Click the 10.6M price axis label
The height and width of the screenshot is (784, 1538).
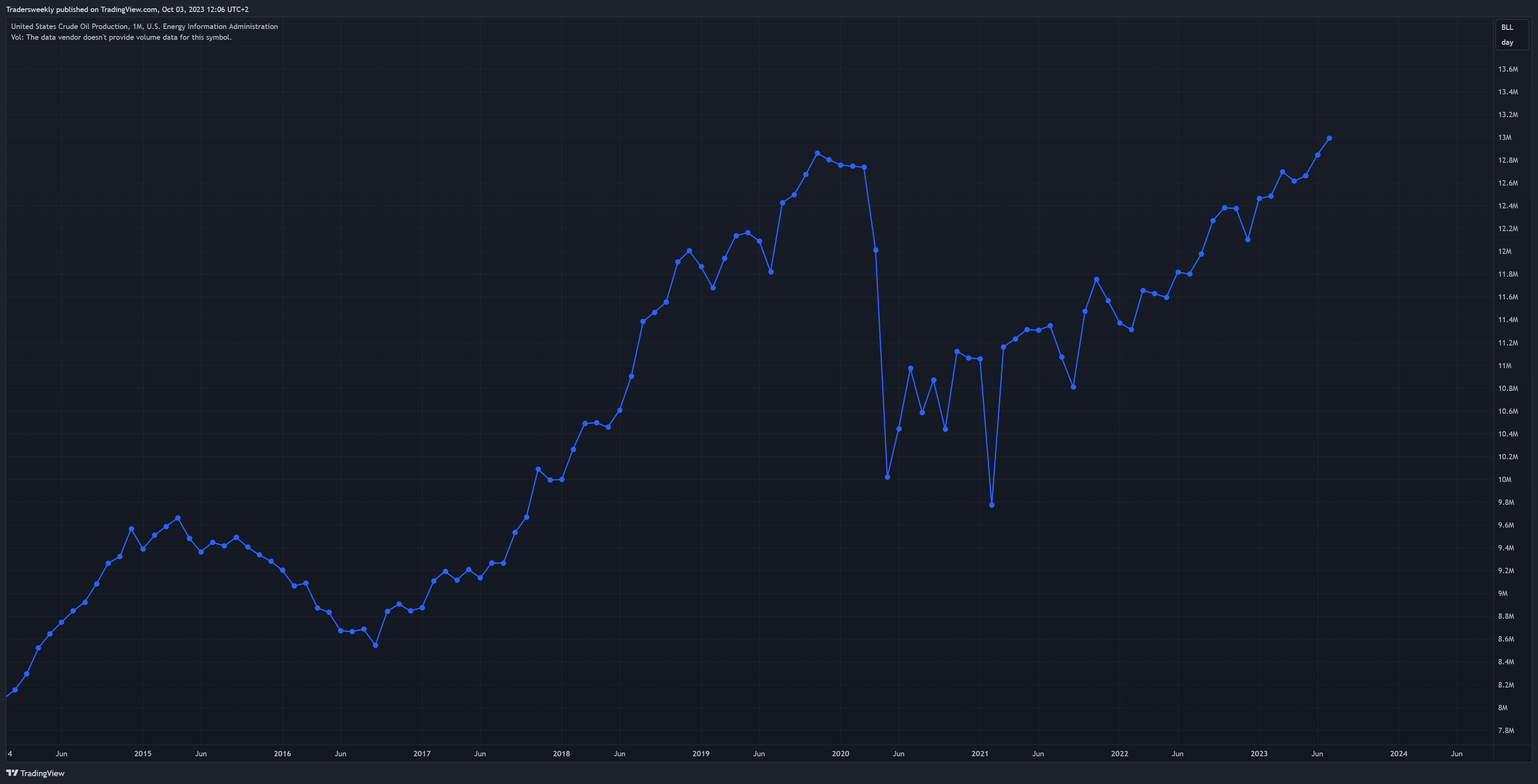click(1507, 411)
